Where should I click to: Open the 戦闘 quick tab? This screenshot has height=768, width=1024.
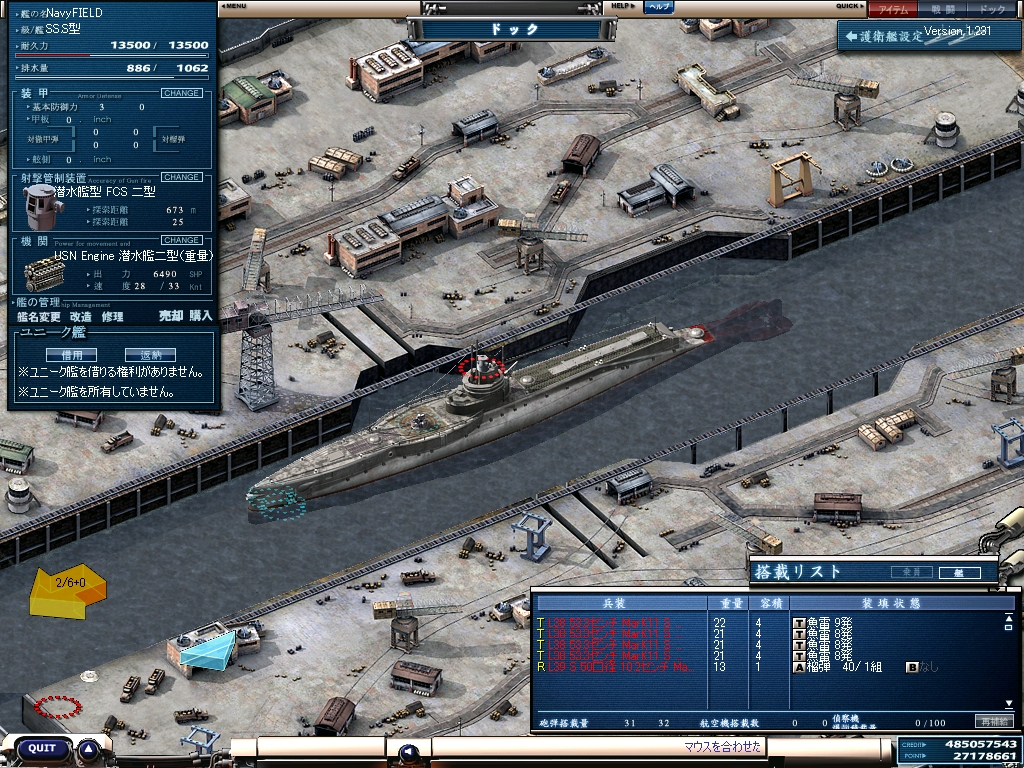click(x=941, y=9)
